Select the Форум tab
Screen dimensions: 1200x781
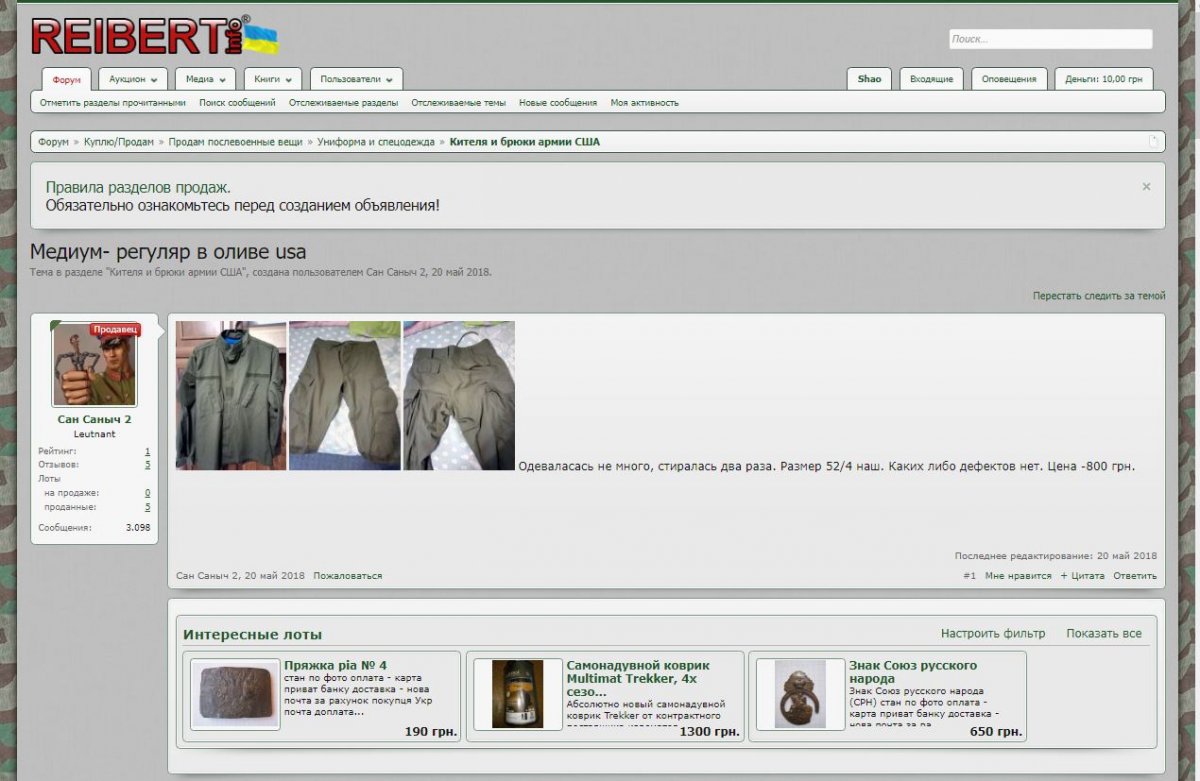pos(67,80)
